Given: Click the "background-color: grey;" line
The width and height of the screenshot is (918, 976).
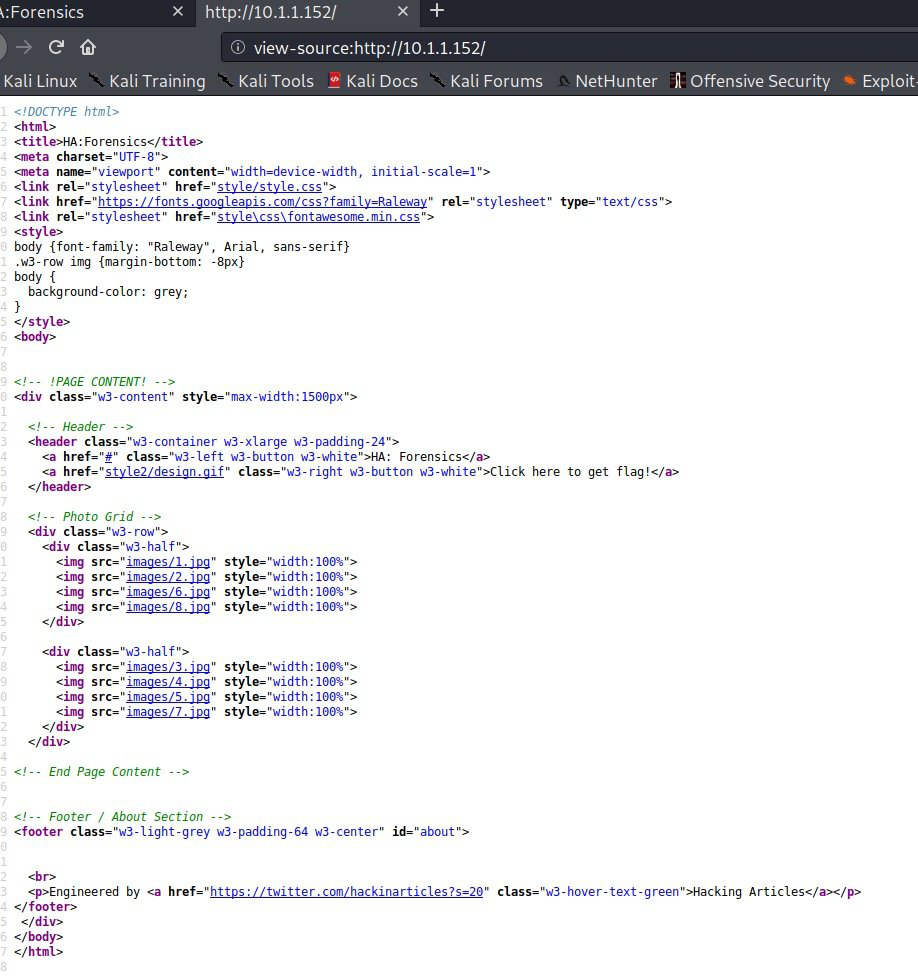Looking at the screenshot, I should (x=108, y=292).
